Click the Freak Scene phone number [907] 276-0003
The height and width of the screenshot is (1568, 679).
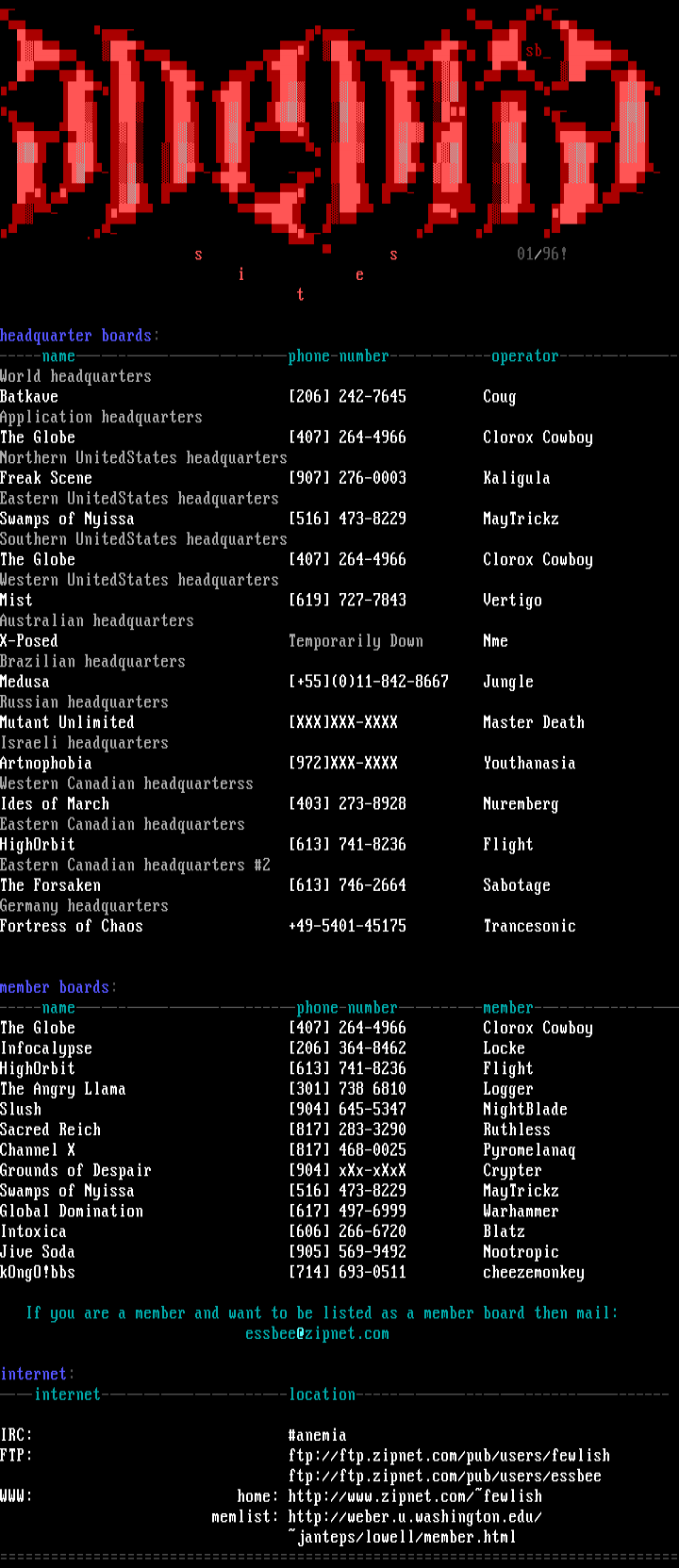point(347,478)
